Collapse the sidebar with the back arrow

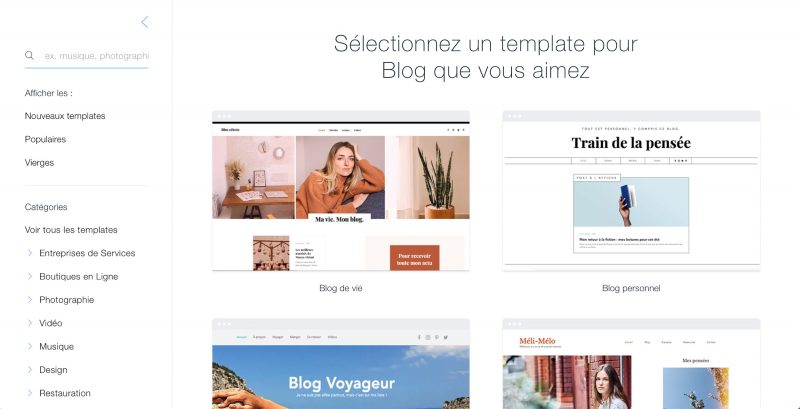coord(145,22)
